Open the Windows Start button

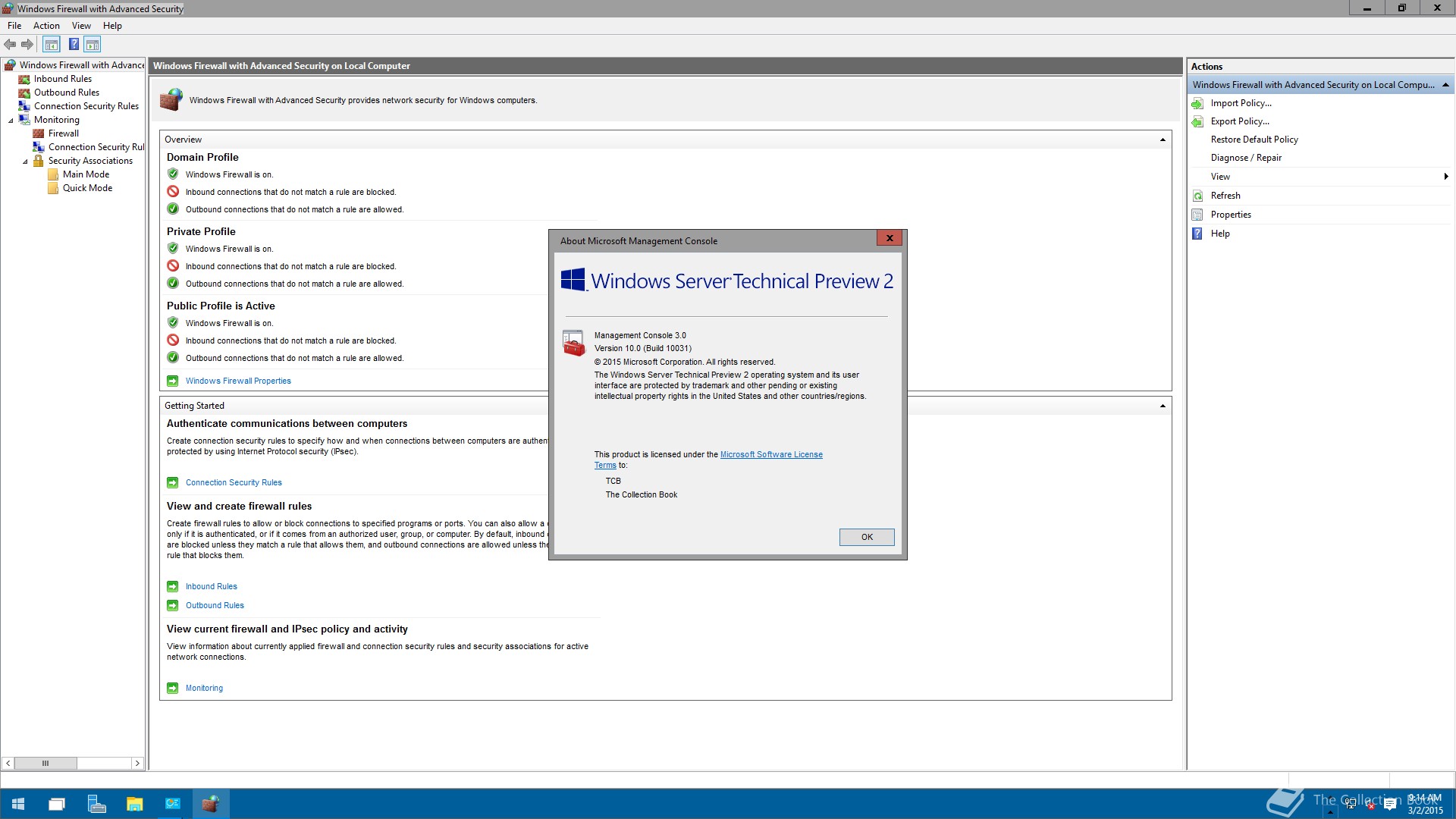(x=18, y=804)
